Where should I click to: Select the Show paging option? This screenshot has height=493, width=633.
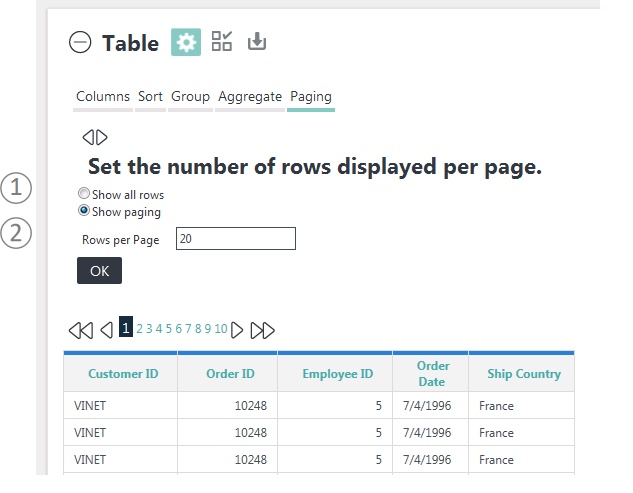tap(84, 210)
